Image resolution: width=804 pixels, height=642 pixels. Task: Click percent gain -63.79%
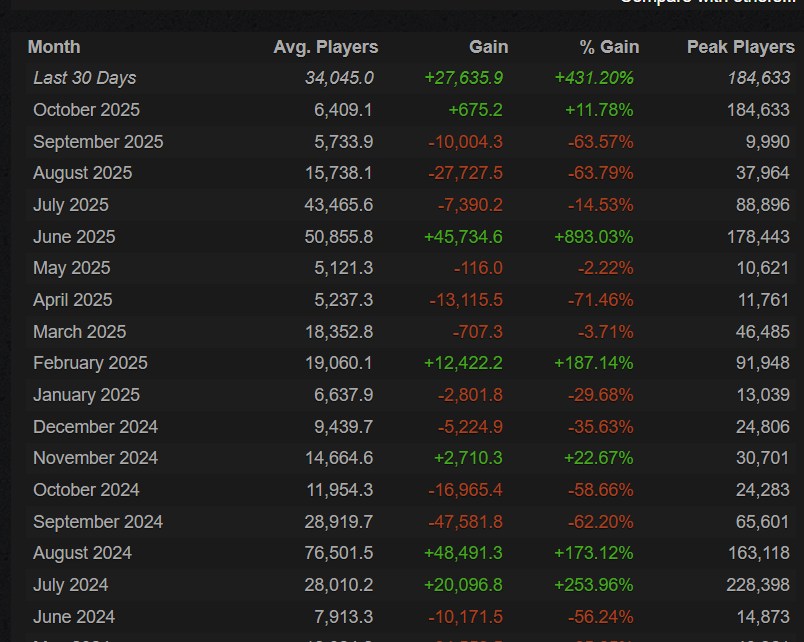tap(600, 173)
